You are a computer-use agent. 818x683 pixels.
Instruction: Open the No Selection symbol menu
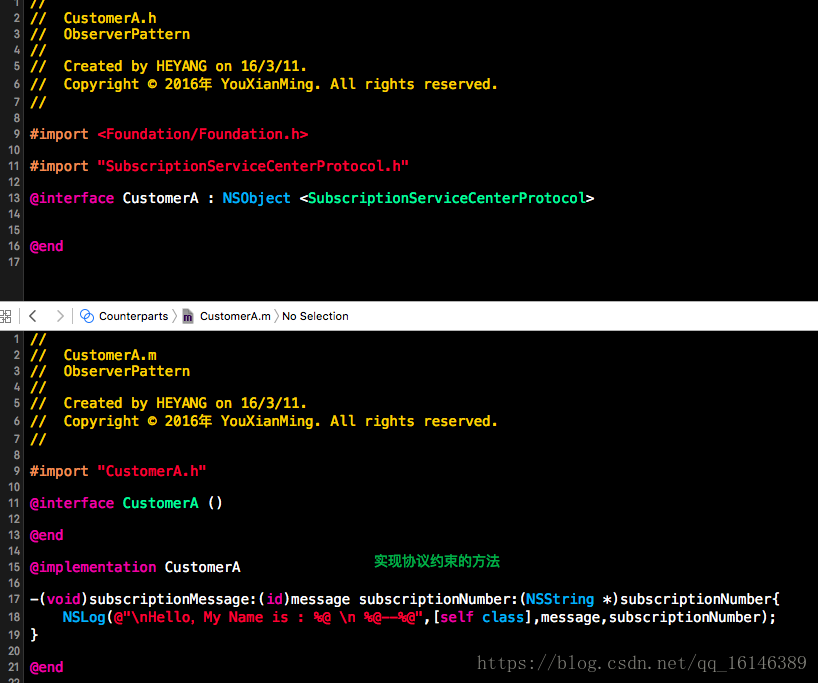(x=315, y=316)
